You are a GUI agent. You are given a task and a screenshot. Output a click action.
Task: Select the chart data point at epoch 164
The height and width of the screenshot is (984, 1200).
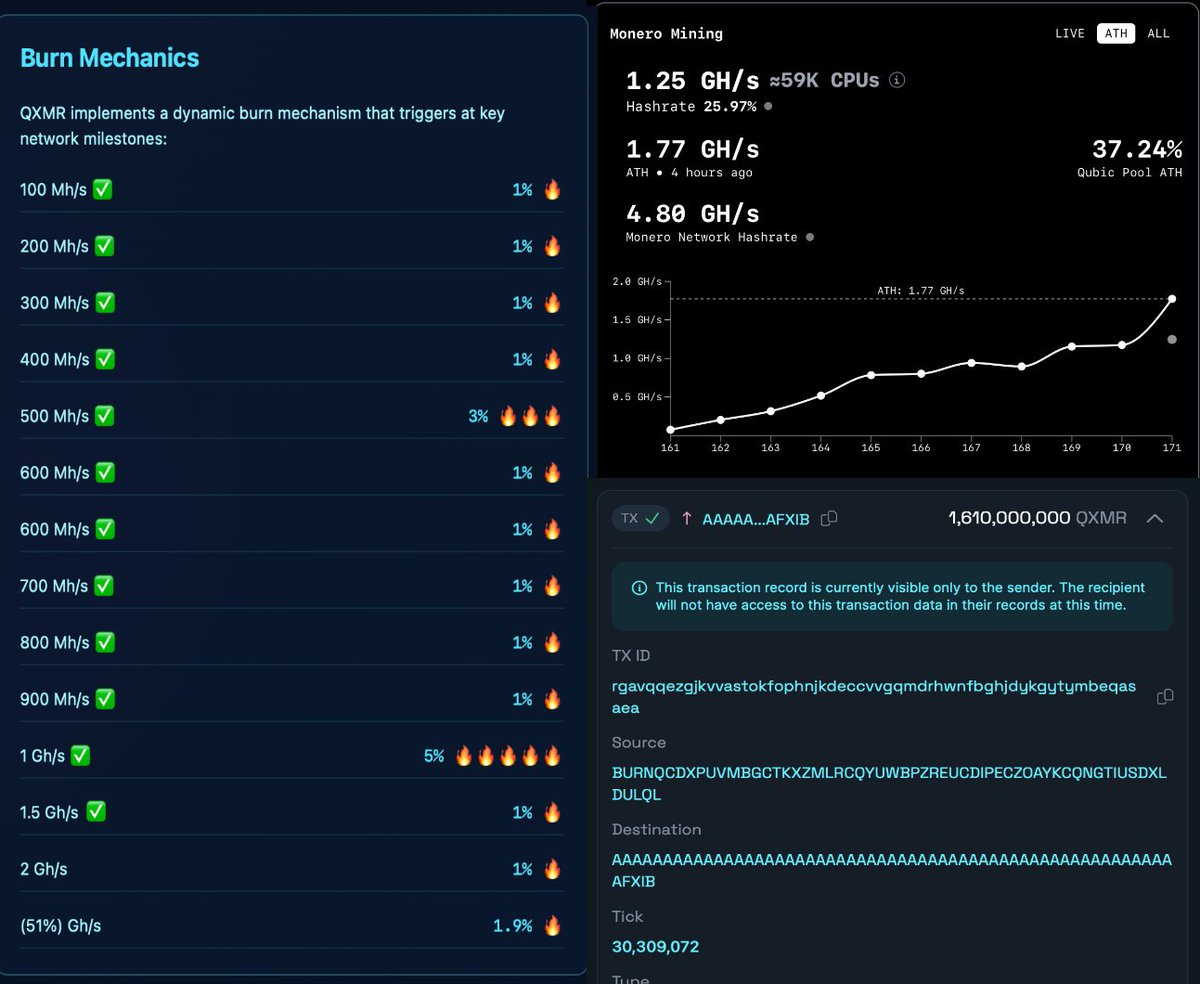click(821, 395)
